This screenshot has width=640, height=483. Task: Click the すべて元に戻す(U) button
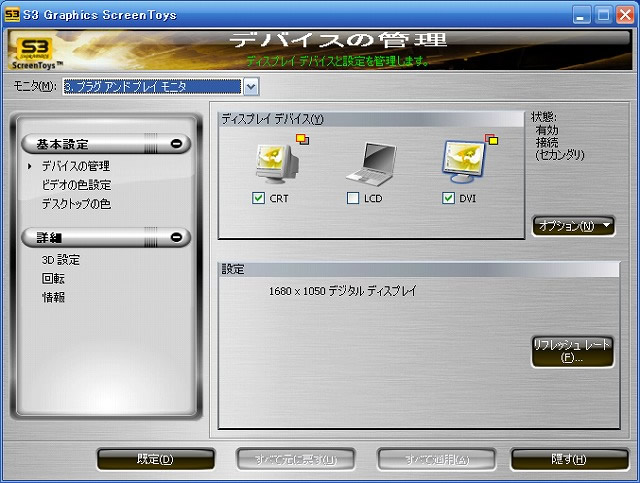click(296, 459)
